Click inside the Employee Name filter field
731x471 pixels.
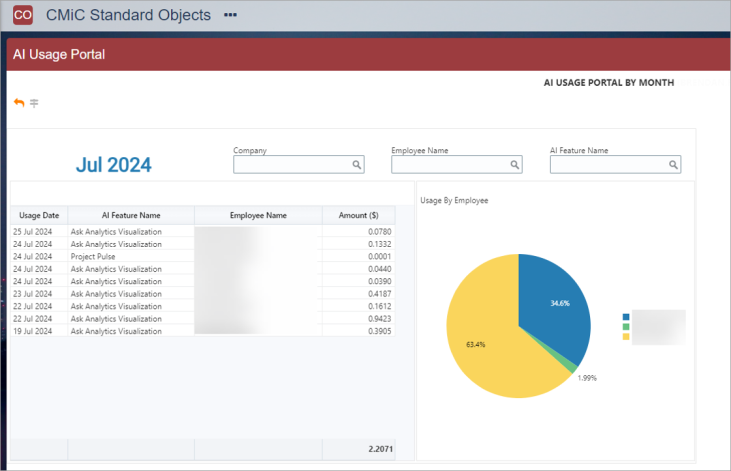pos(457,165)
